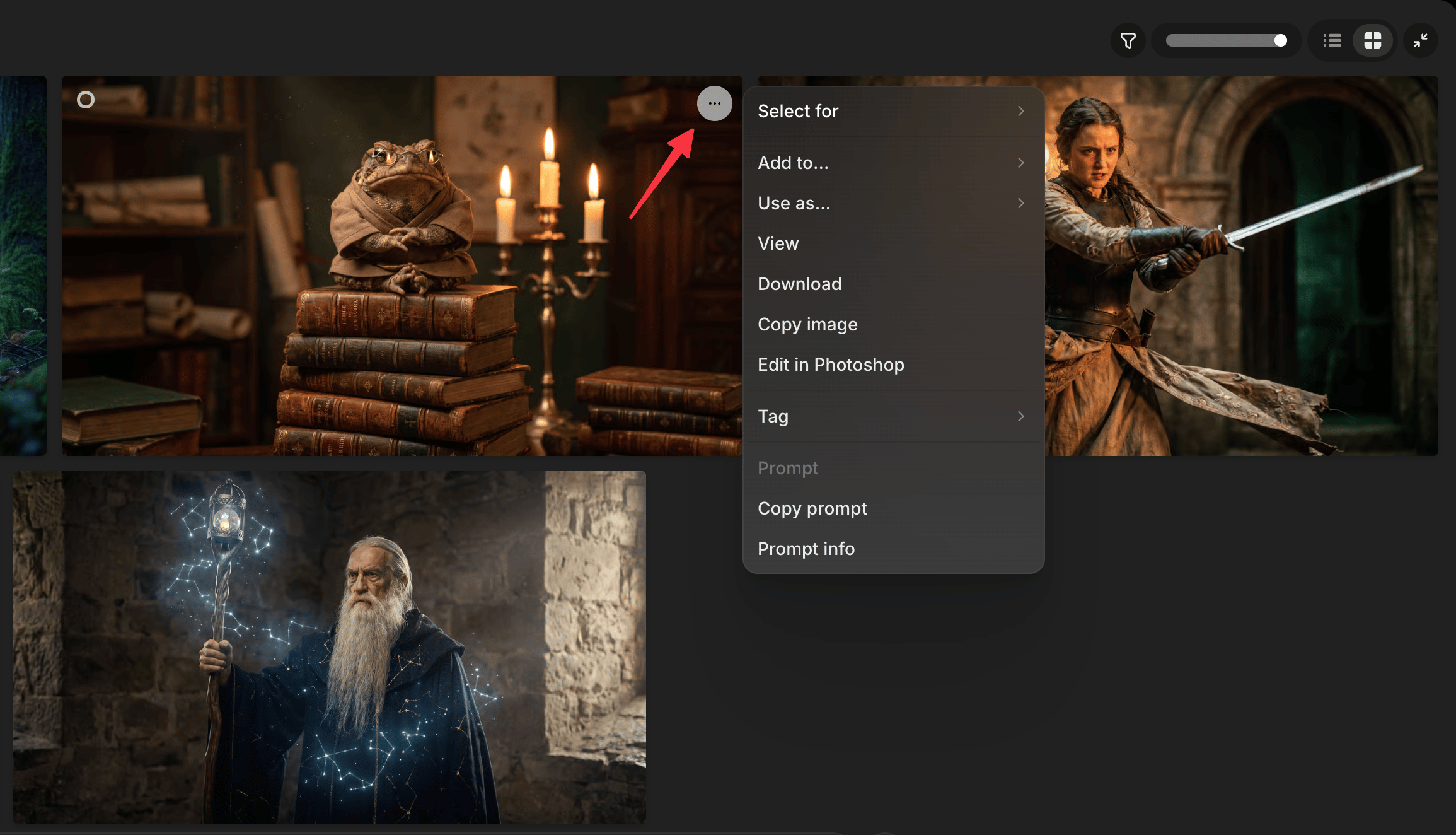Open the toad on books image
The image size is (1456, 835).
pyautogui.click(x=402, y=266)
